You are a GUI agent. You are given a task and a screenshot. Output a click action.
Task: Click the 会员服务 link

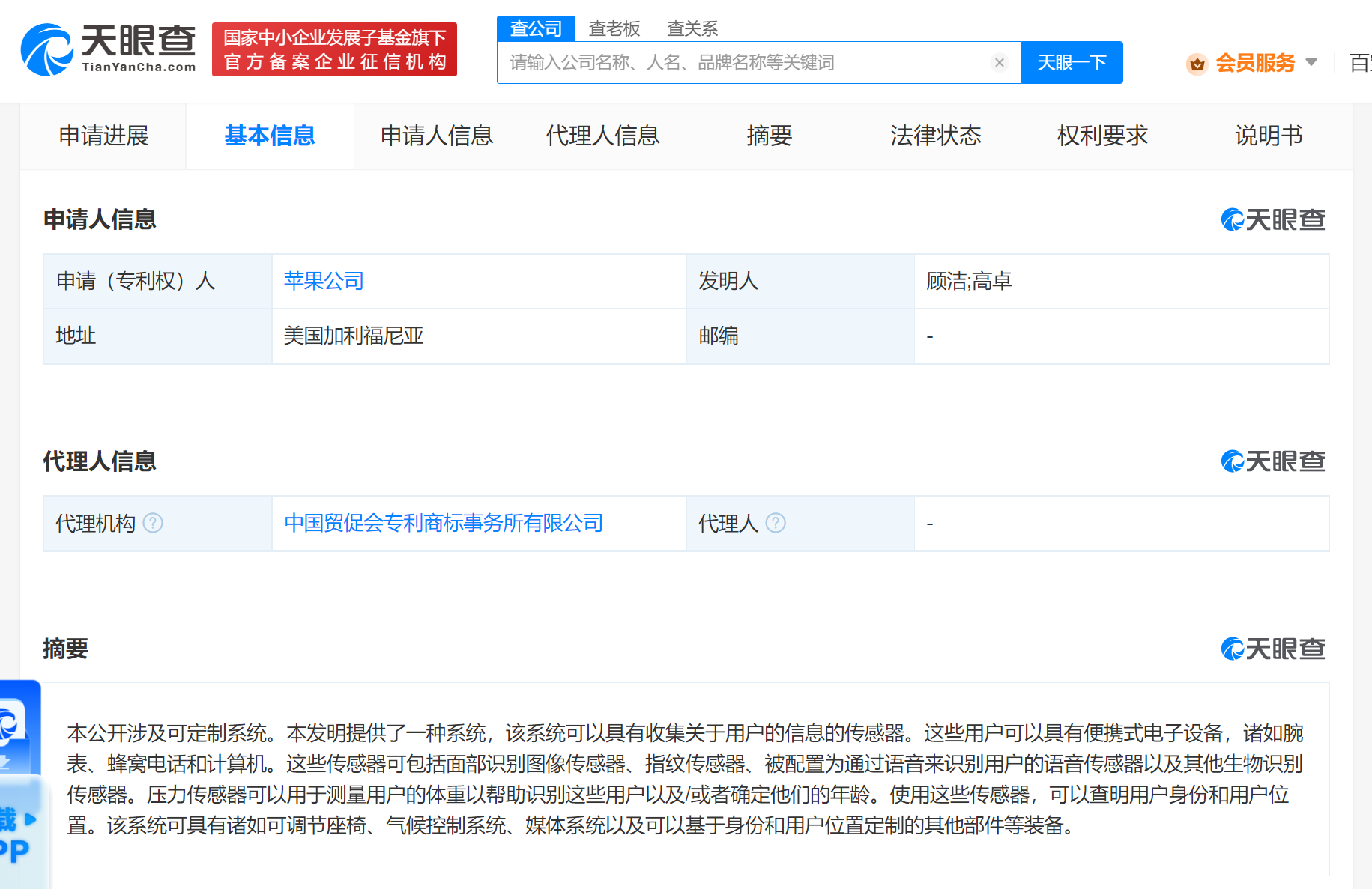[x=1255, y=63]
